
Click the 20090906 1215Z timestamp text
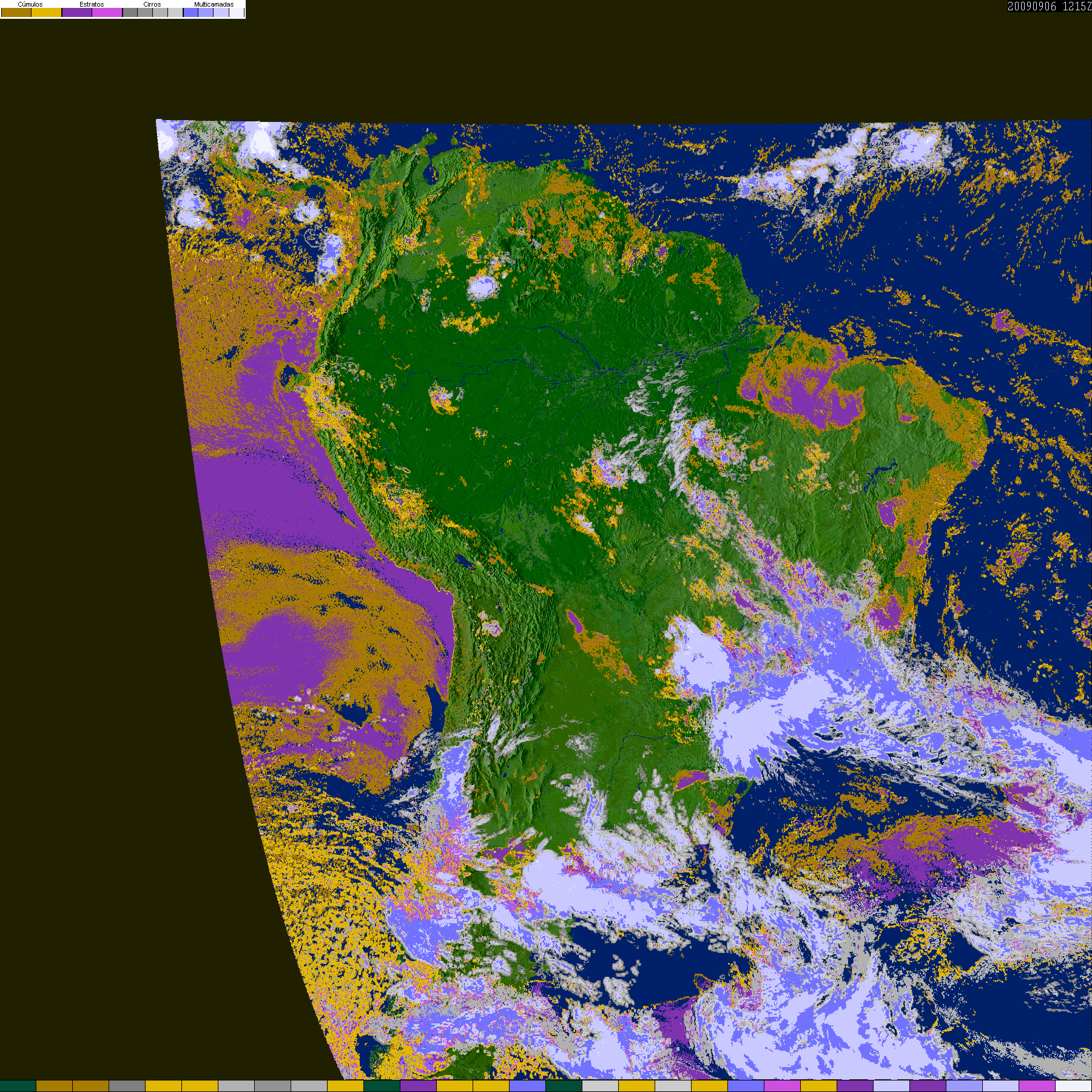[x=1049, y=6]
